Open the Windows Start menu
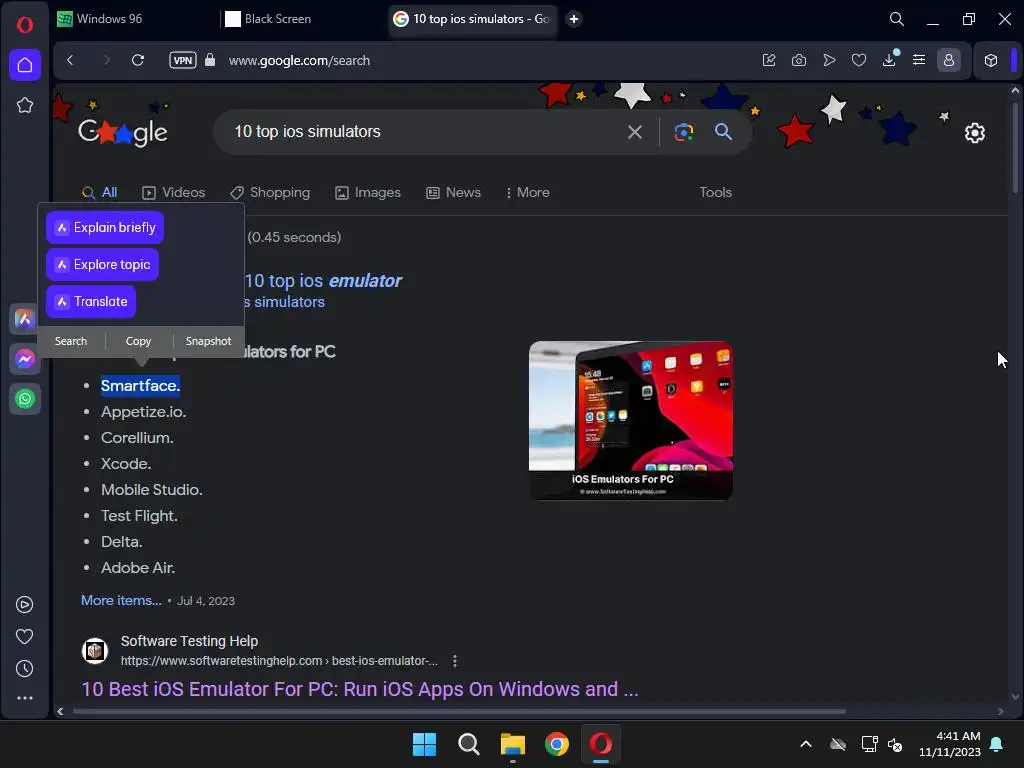 424,744
